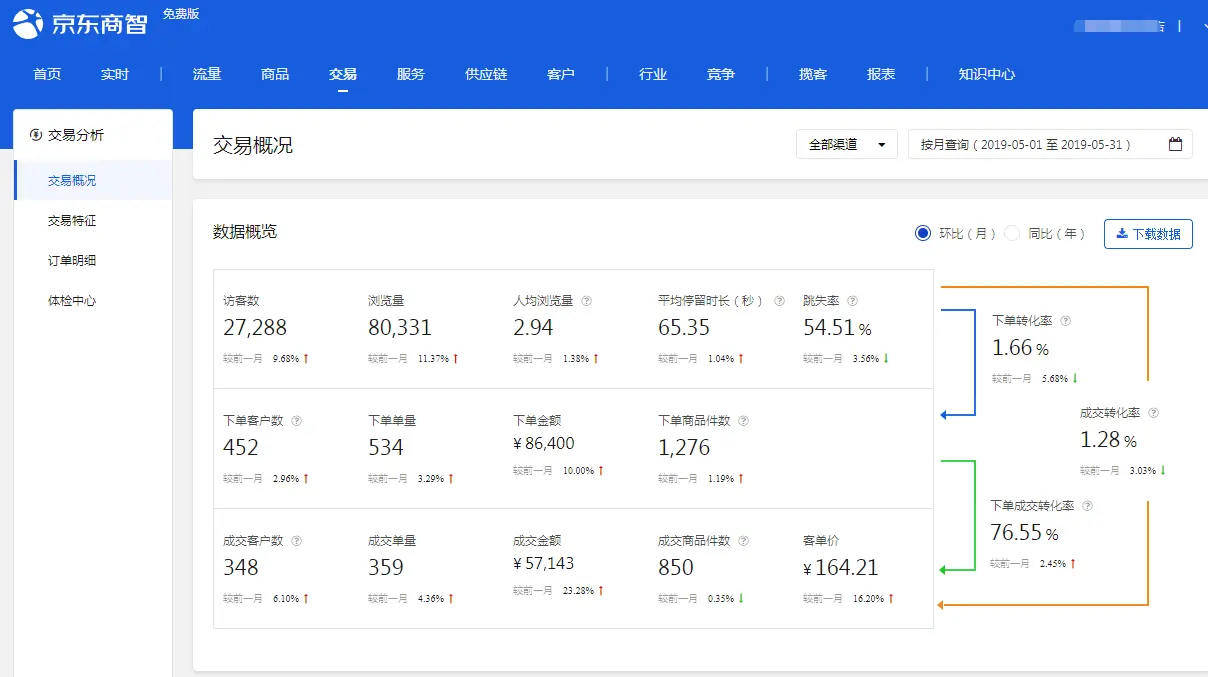Viewport: 1208px width, 677px height.
Task: Open the 知识中心 section
Action: pos(986,73)
